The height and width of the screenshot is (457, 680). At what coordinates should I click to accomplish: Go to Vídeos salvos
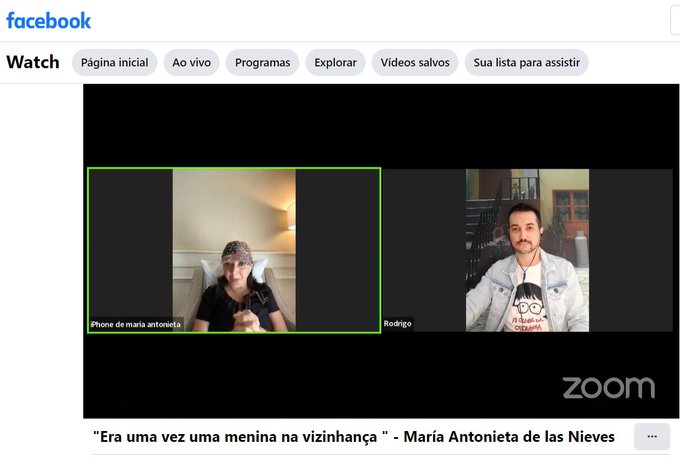(415, 62)
